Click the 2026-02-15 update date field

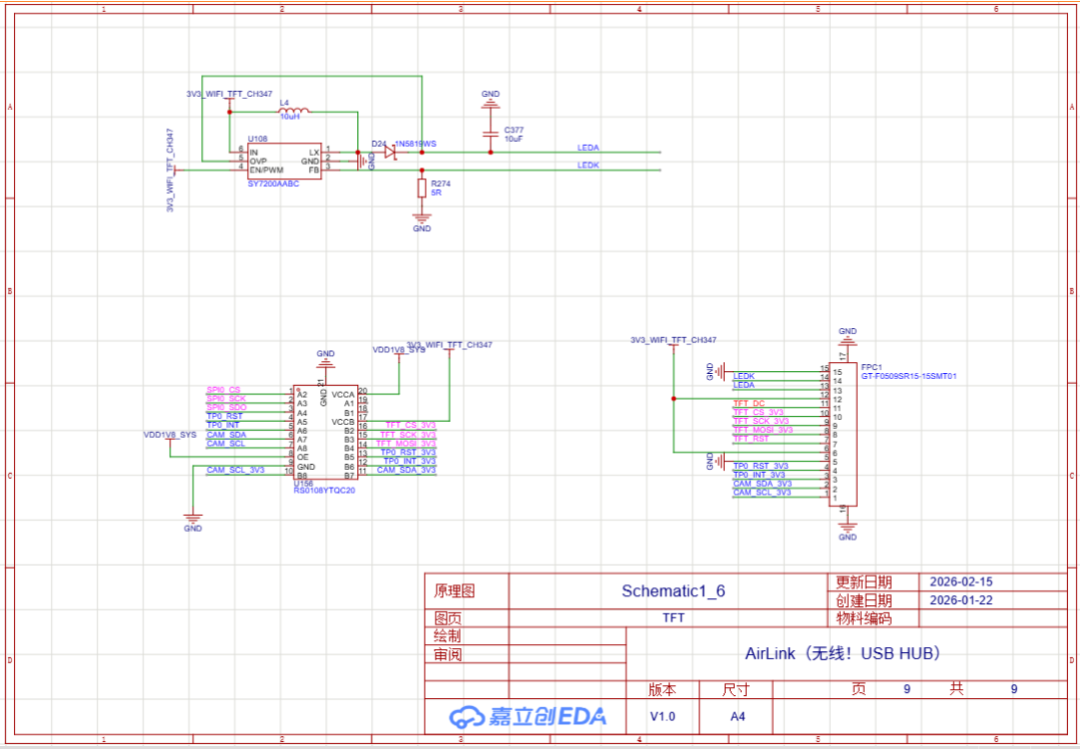(x=961, y=582)
